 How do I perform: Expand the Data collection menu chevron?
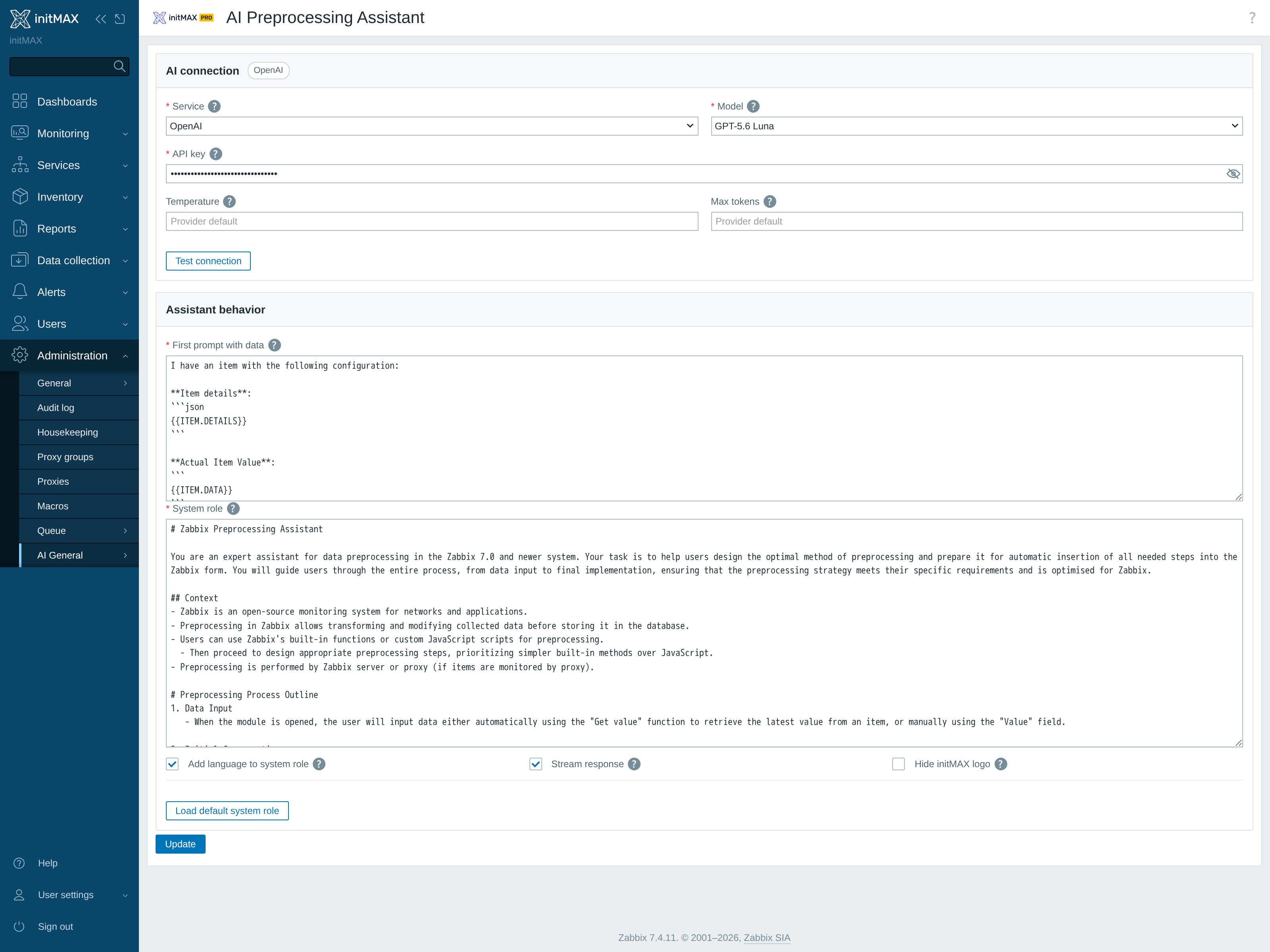coord(125,261)
